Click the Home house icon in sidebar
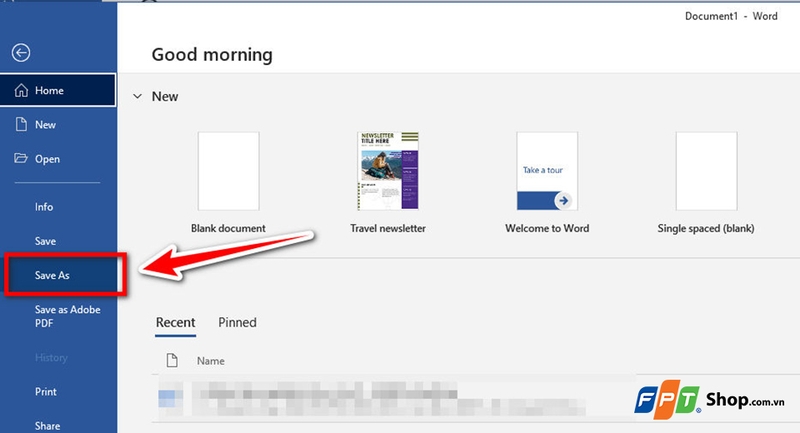Image resolution: width=800 pixels, height=433 pixels. tap(21, 90)
